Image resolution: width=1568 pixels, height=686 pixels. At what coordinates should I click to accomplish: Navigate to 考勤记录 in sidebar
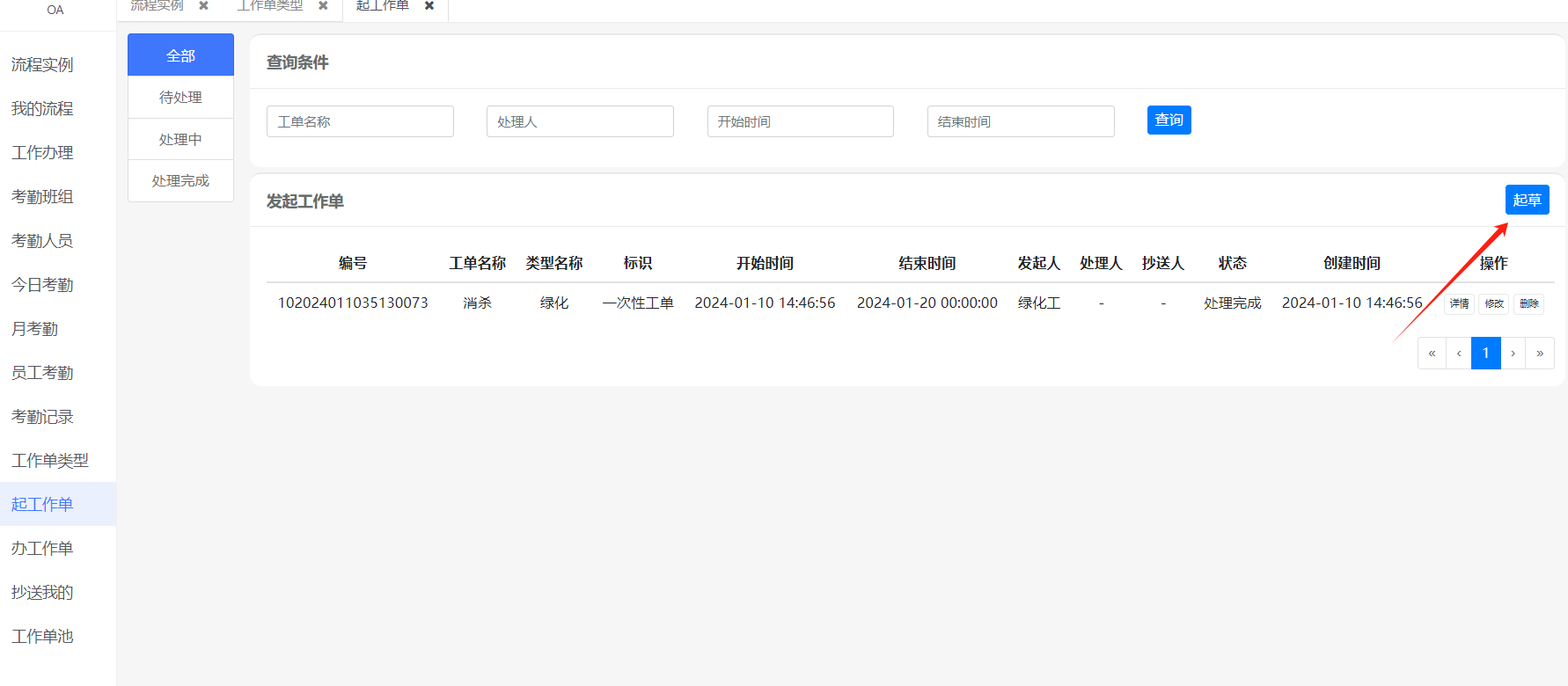point(42,416)
